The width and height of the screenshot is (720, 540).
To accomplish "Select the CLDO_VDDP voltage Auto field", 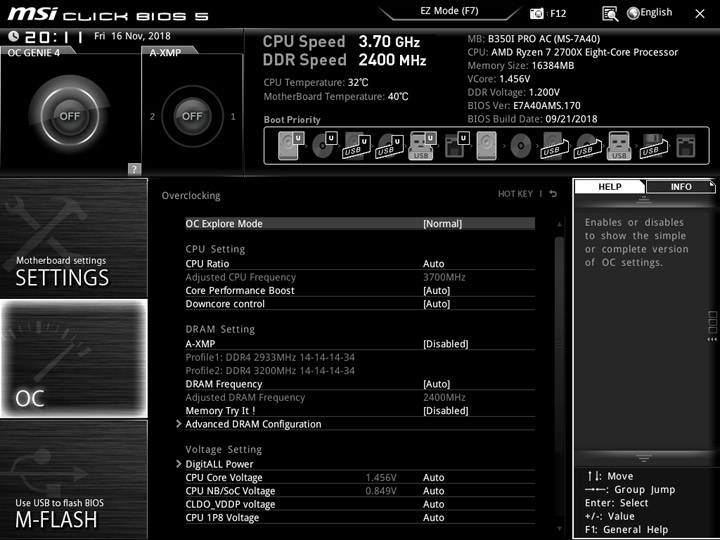I will 433,504.
